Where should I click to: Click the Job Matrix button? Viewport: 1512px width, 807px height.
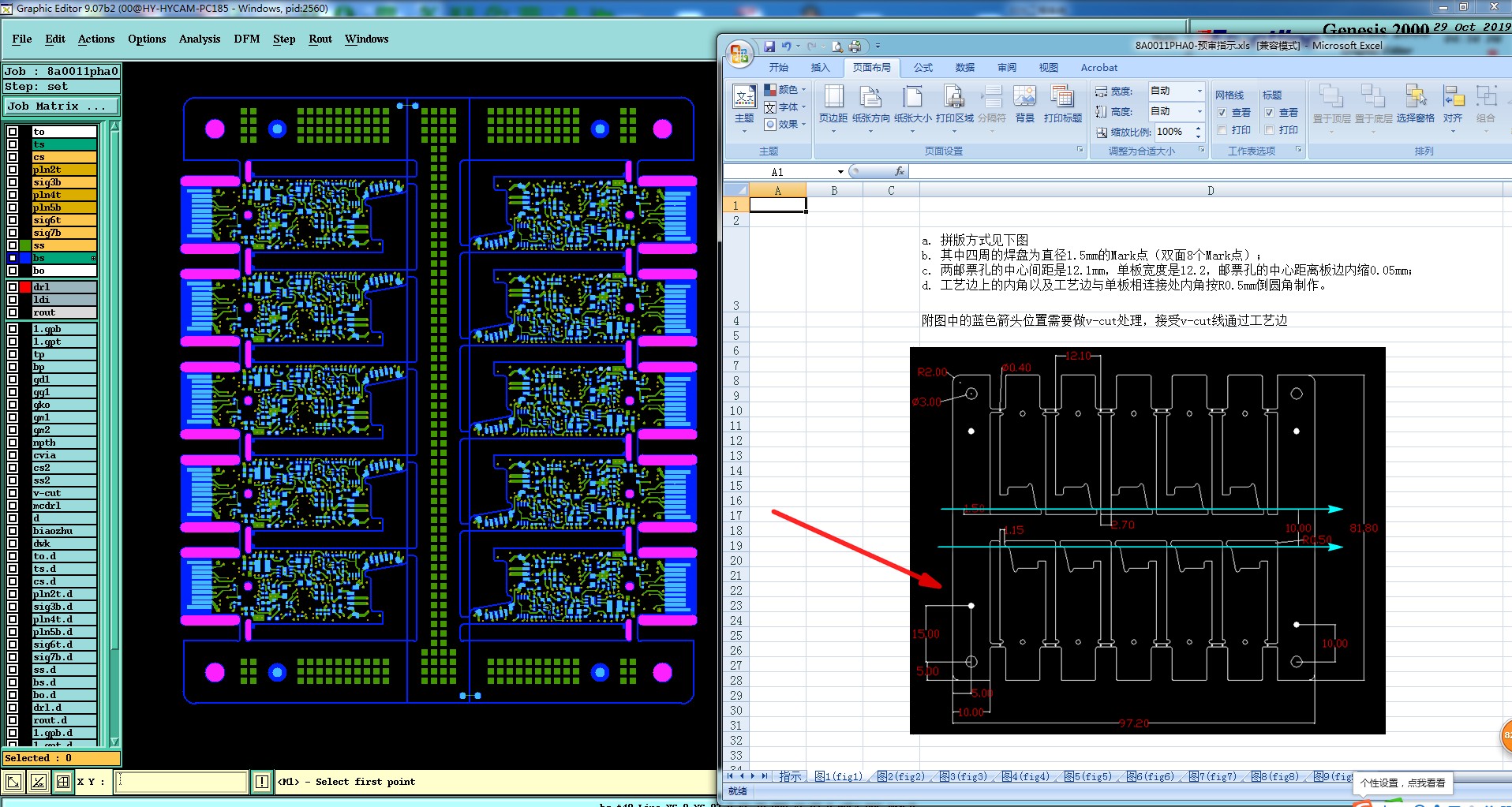coord(62,106)
